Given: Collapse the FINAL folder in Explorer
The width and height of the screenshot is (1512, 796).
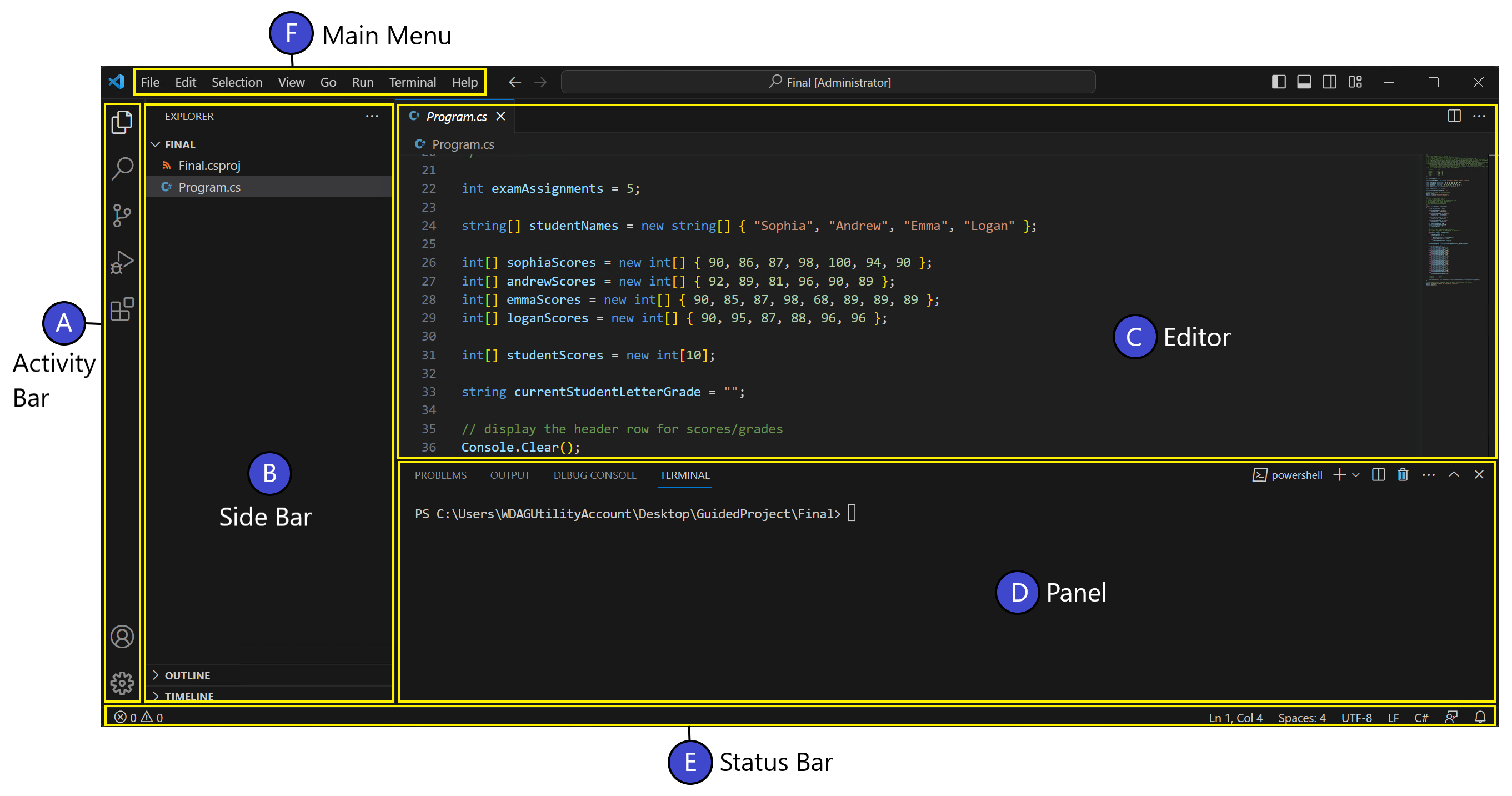Looking at the screenshot, I should tap(156, 144).
